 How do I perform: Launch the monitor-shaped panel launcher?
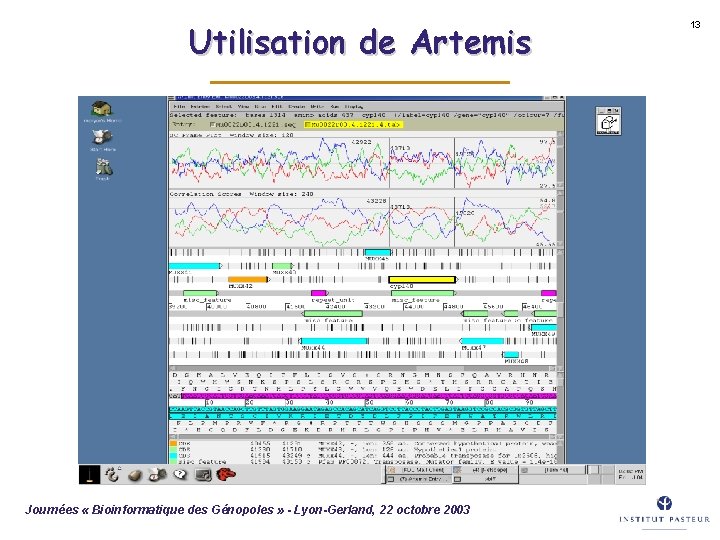click(x=203, y=475)
